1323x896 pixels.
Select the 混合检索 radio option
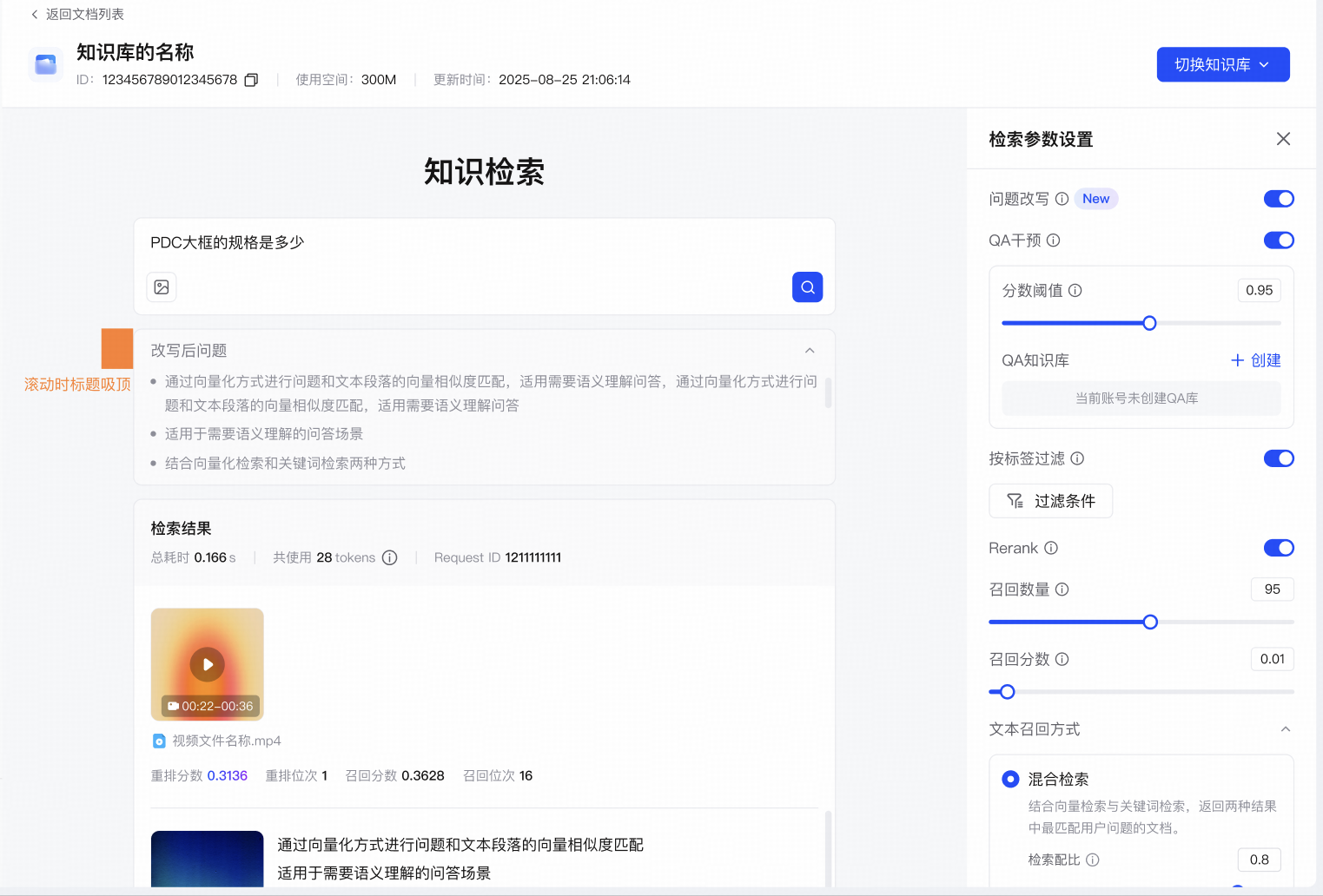(1010, 779)
